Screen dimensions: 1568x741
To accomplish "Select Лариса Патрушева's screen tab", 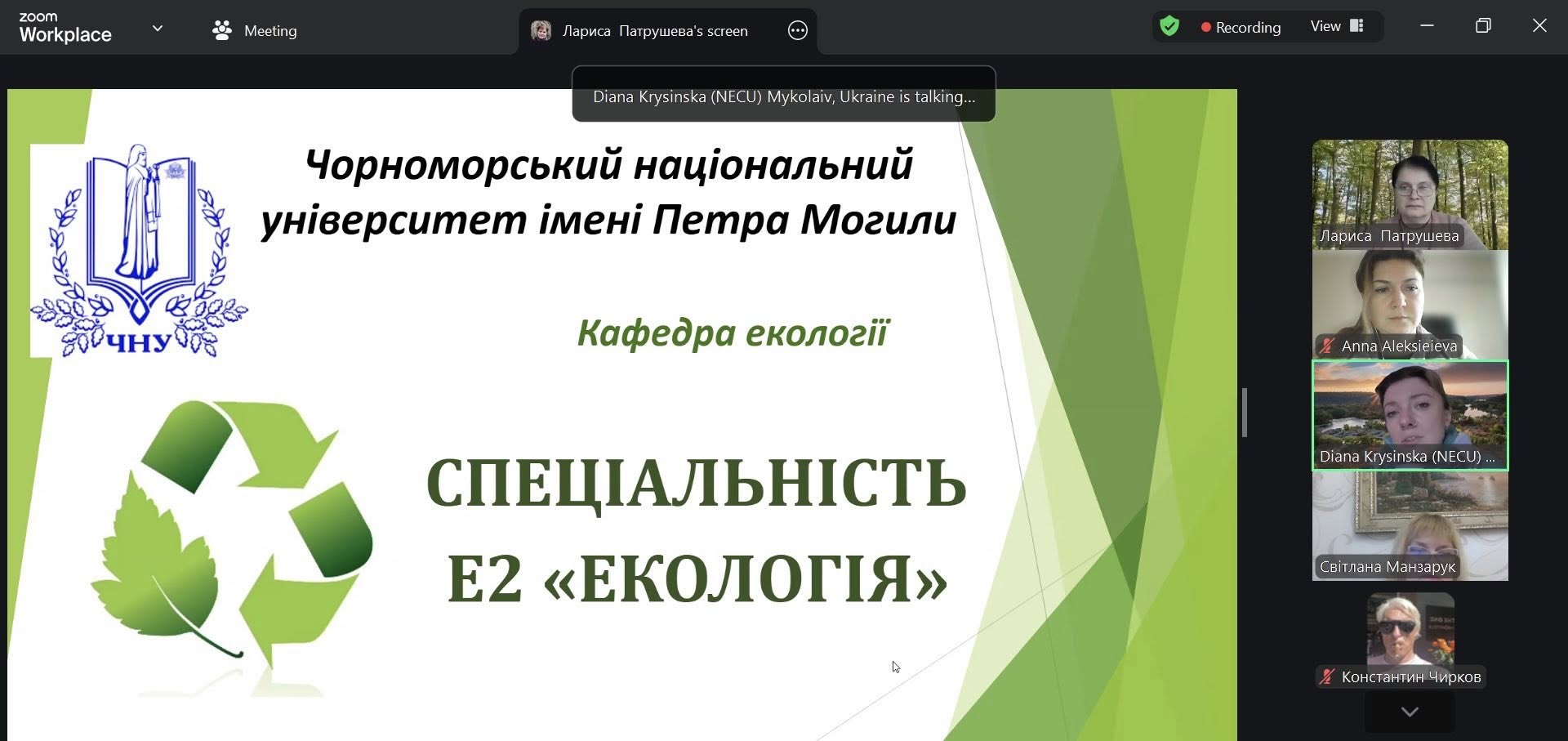I will pyautogui.click(x=655, y=31).
